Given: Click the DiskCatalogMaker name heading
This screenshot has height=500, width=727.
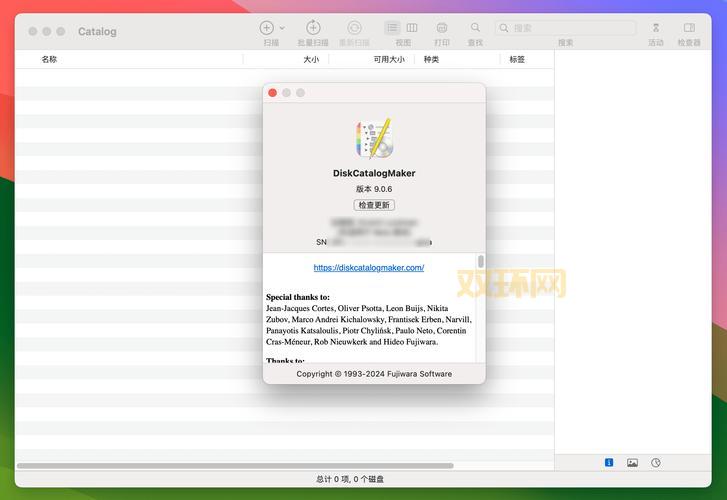Looking at the screenshot, I should coord(374,173).
